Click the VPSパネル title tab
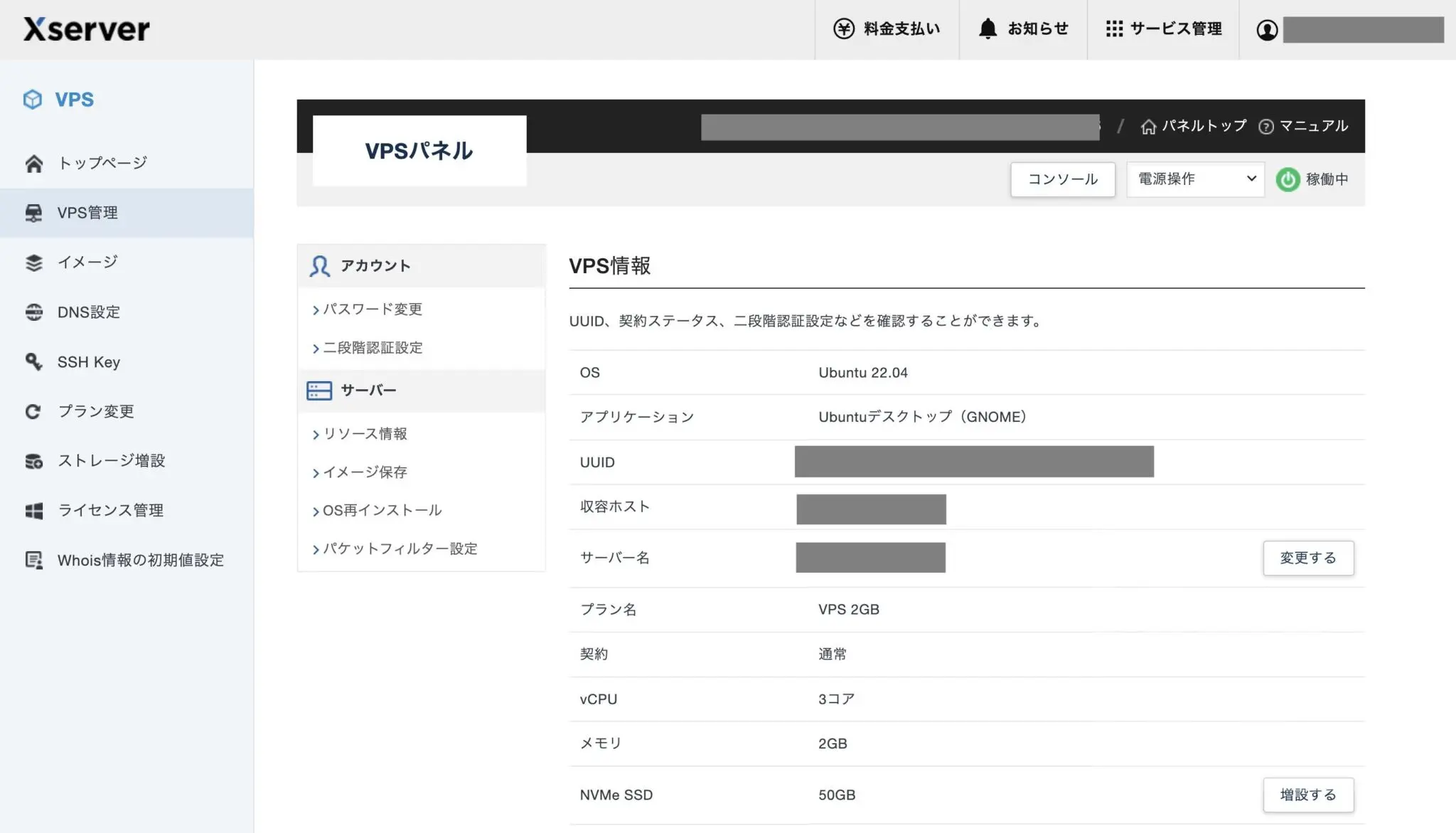 419,151
